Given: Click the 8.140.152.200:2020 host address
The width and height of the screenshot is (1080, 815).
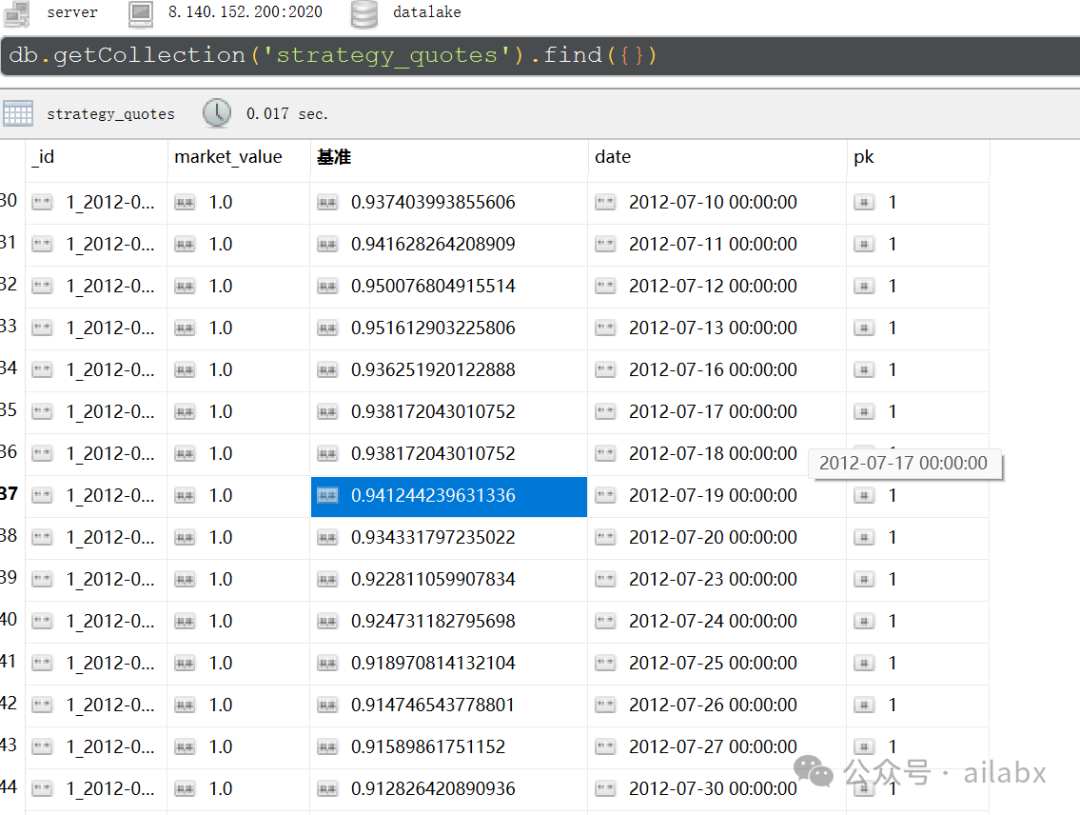Looking at the screenshot, I should coord(245,12).
